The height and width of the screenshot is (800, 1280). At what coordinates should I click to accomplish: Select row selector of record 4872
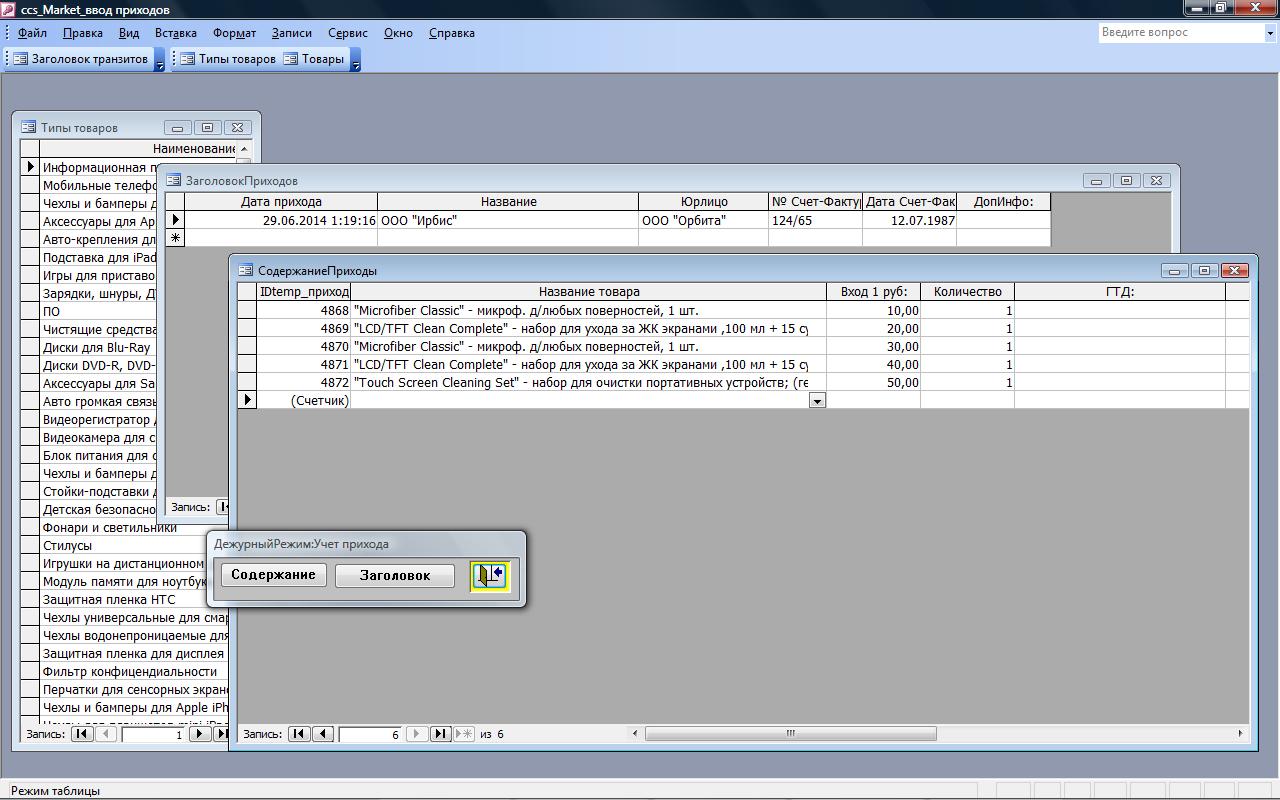247,383
